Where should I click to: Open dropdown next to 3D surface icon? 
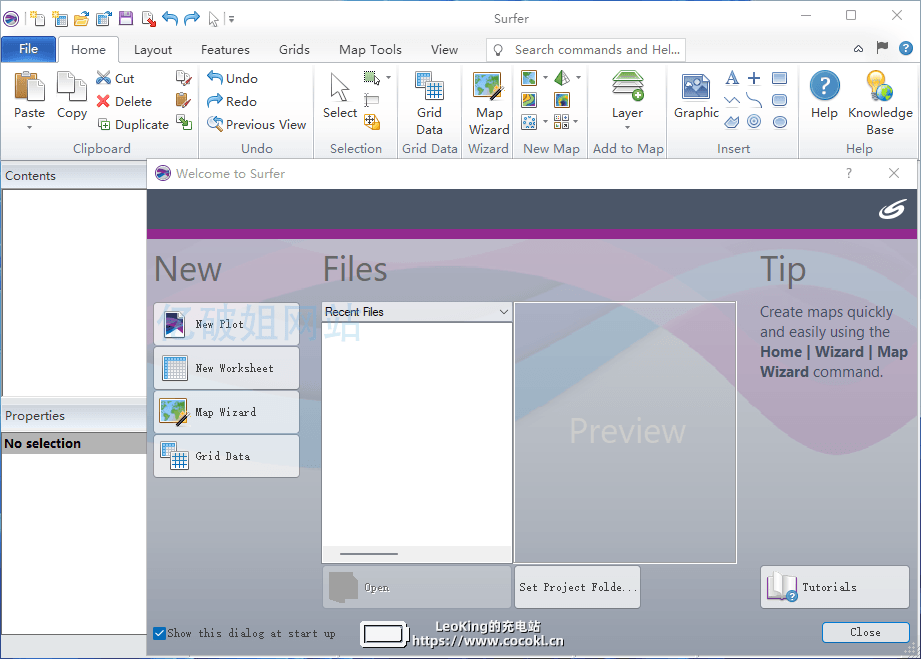pos(579,78)
